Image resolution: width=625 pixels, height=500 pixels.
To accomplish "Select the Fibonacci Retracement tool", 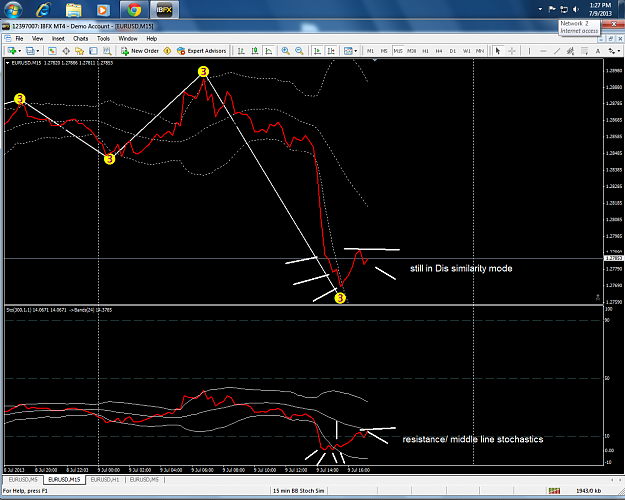I will [584, 51].
